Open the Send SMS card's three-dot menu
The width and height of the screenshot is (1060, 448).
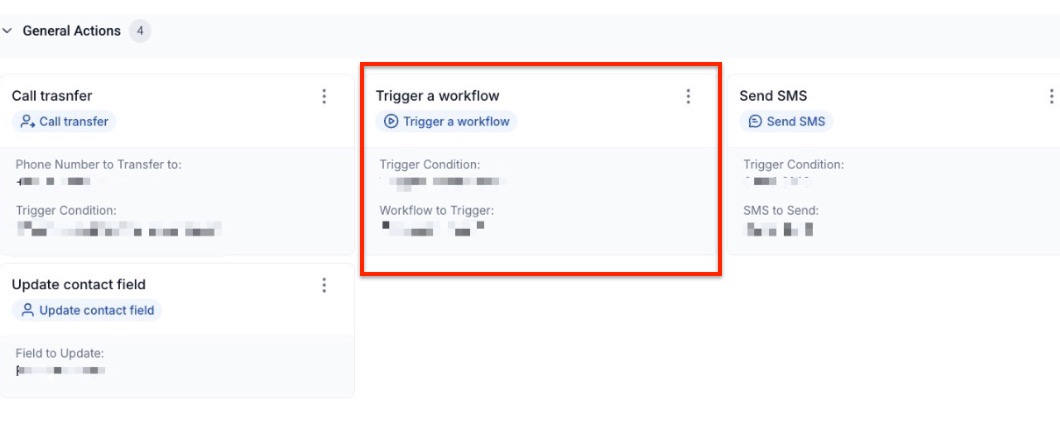pyautogui.click(x=1051, y=96)
